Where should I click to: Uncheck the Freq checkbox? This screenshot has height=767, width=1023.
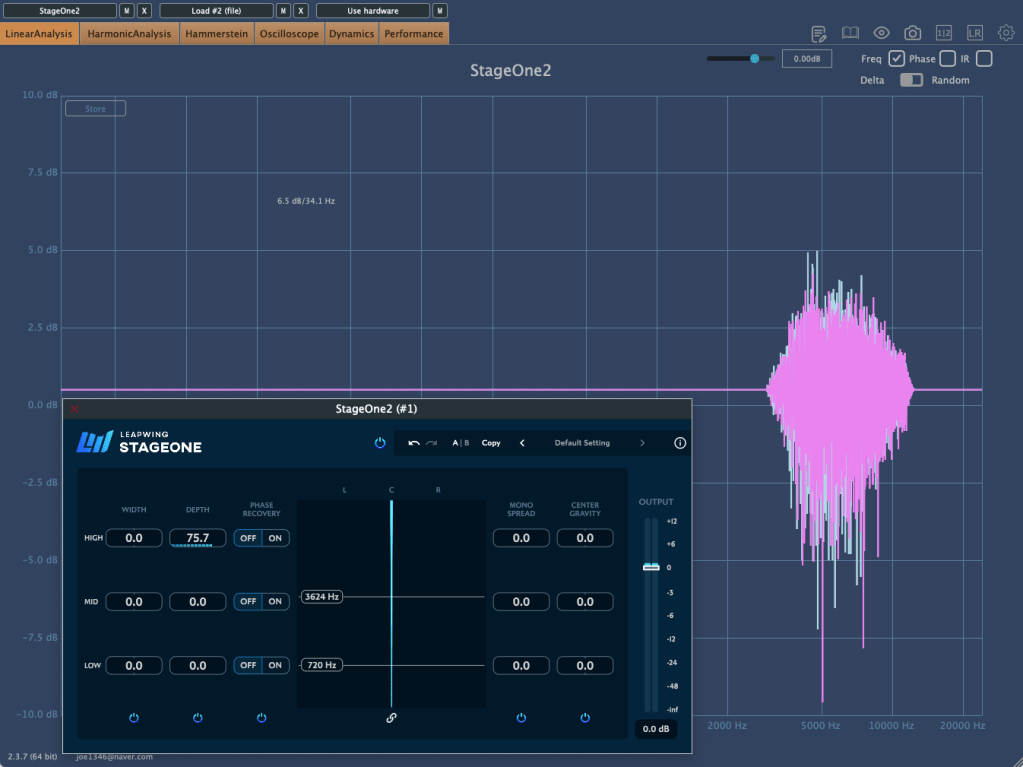click(897, 59)
